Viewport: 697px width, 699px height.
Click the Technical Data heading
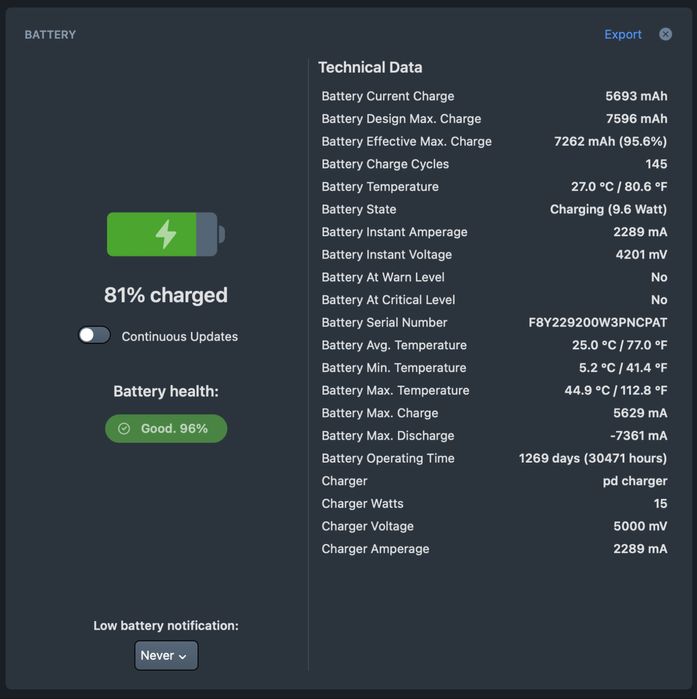point(370,67)
